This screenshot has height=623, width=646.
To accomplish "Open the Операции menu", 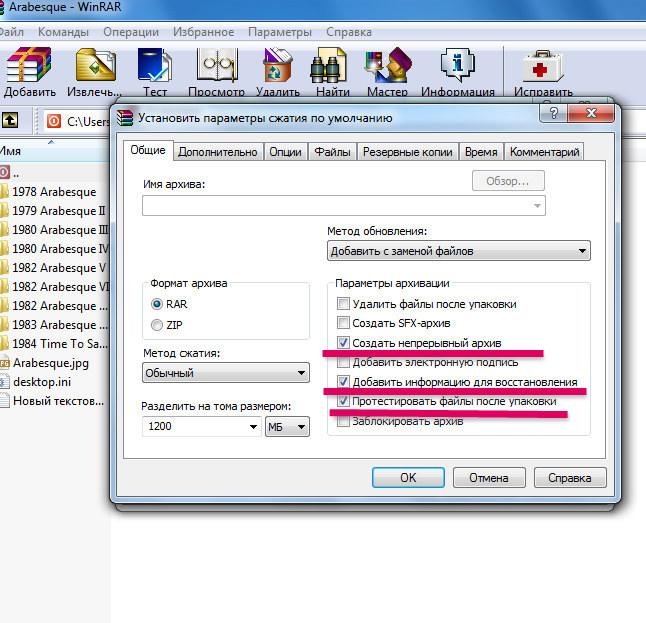I will point(131,32).
